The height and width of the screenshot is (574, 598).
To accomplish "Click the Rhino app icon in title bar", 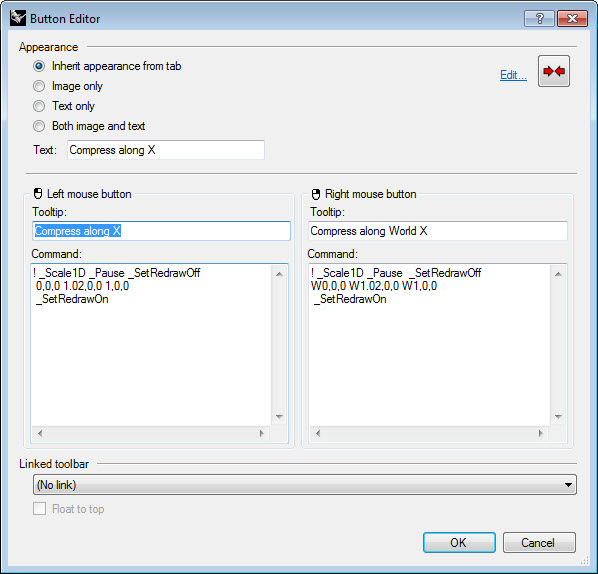I will (18, 18).
